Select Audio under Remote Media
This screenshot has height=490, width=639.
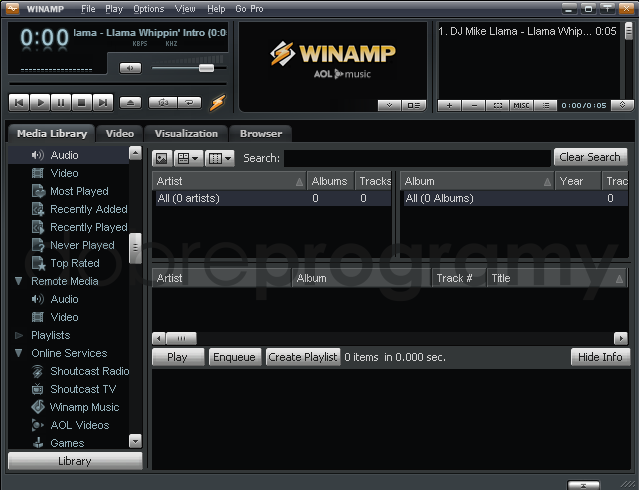coord(64,299)
